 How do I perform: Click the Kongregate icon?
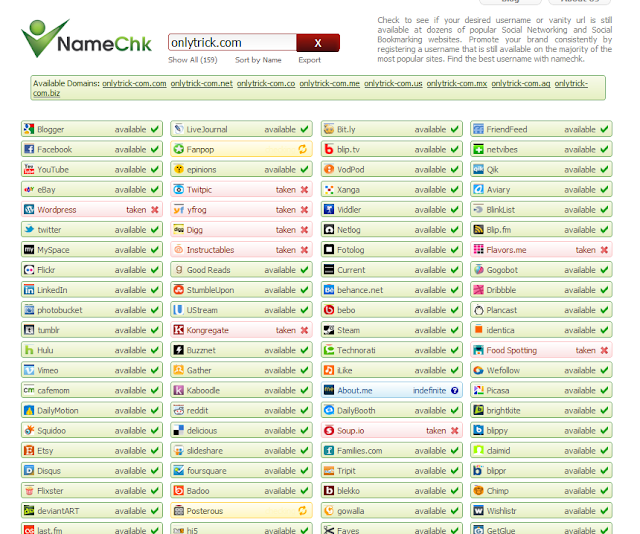(178, 330)
